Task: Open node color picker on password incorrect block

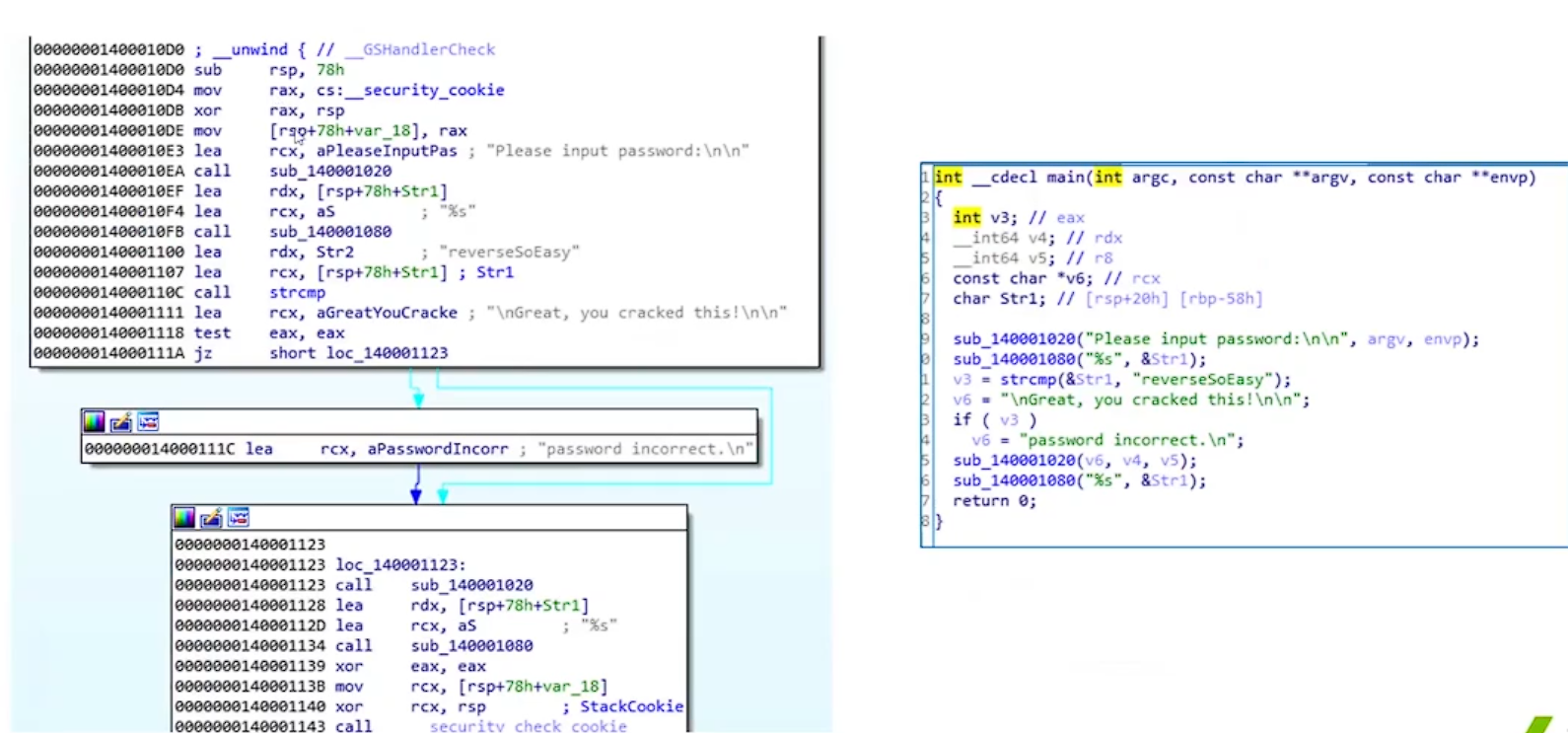Action: click(x=94, y=422)
